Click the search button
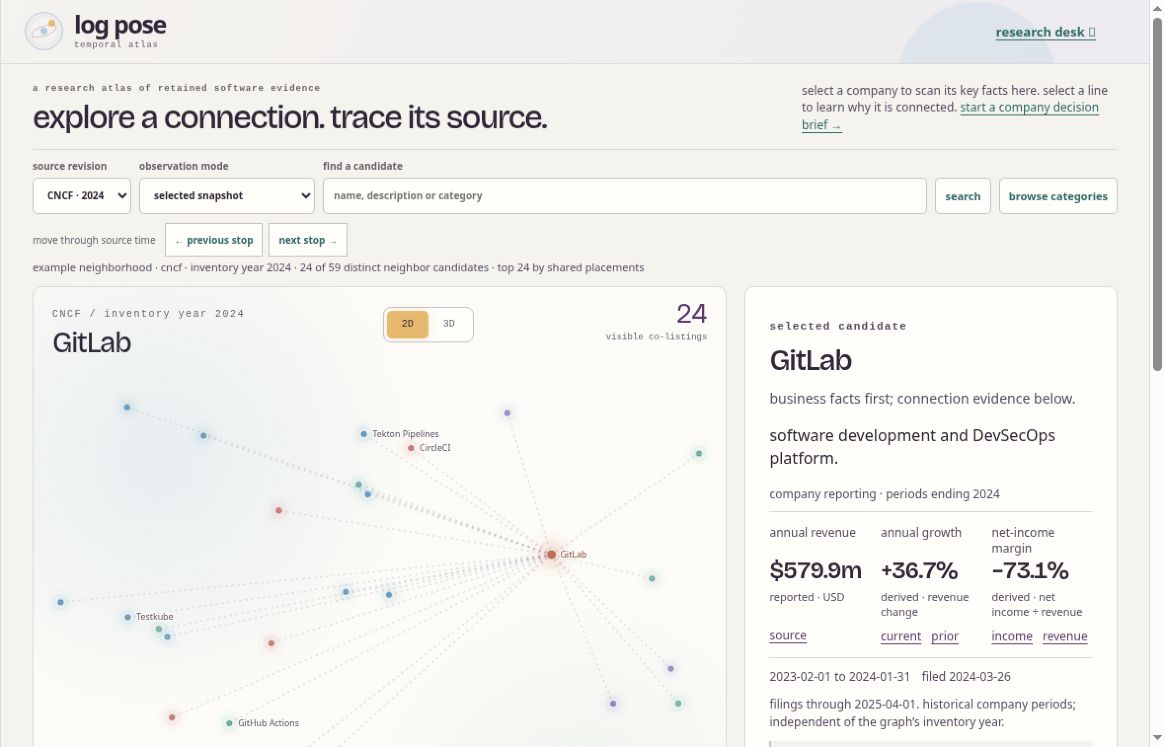This screenshot has height=747, width=1165. click(962, 196)
